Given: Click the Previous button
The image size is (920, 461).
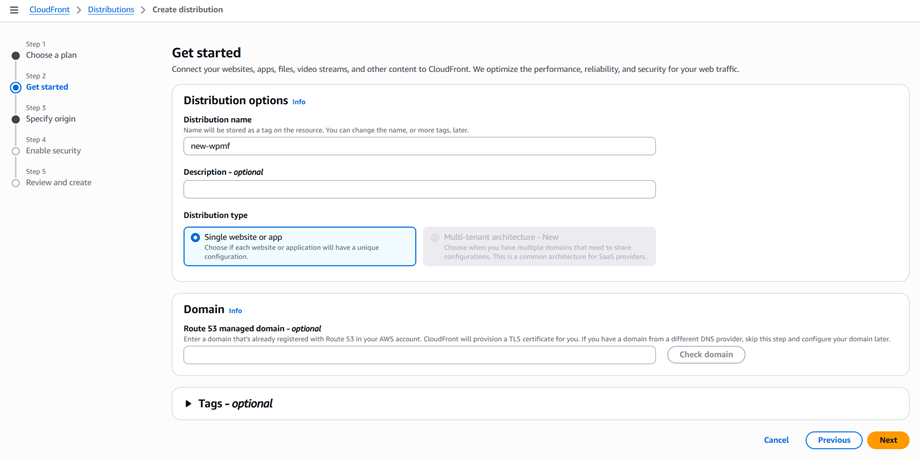Looking at the screenshot, I should coord(833,440).
